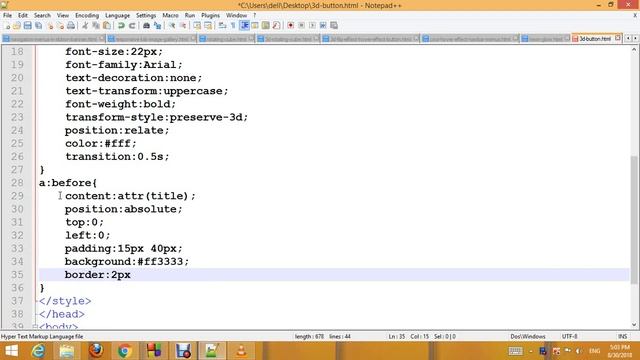Toggle synchronize vertical scrolling icon
Viewport: 640px width, 360px height.
click(197, 25)
